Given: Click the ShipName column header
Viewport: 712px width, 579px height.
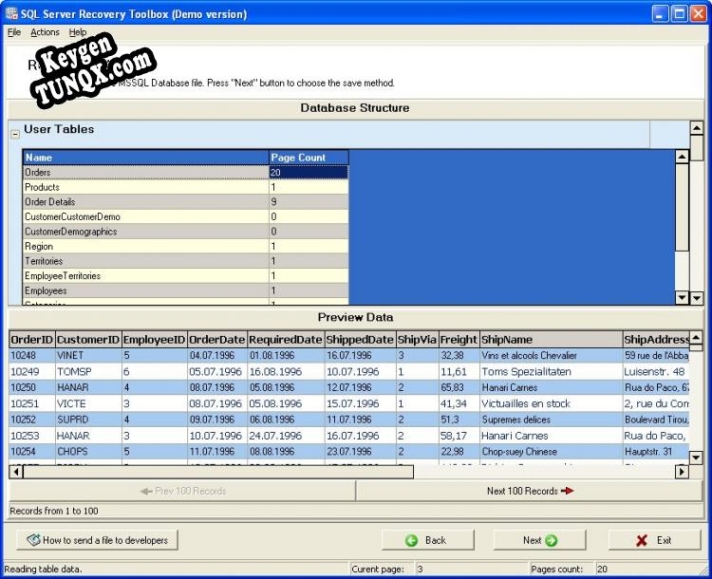Looking at the screenshot, I should 551,340.
